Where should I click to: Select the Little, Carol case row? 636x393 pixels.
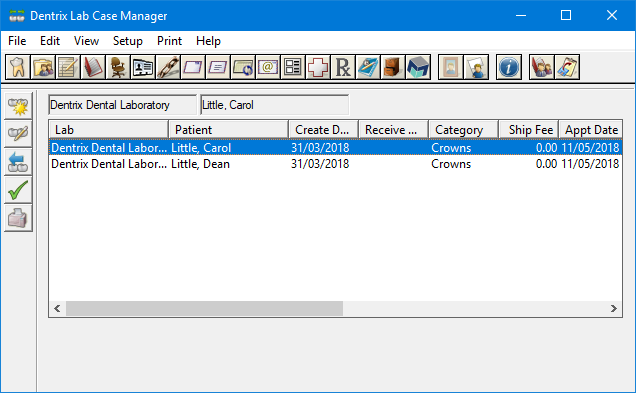tap(335, 148)
